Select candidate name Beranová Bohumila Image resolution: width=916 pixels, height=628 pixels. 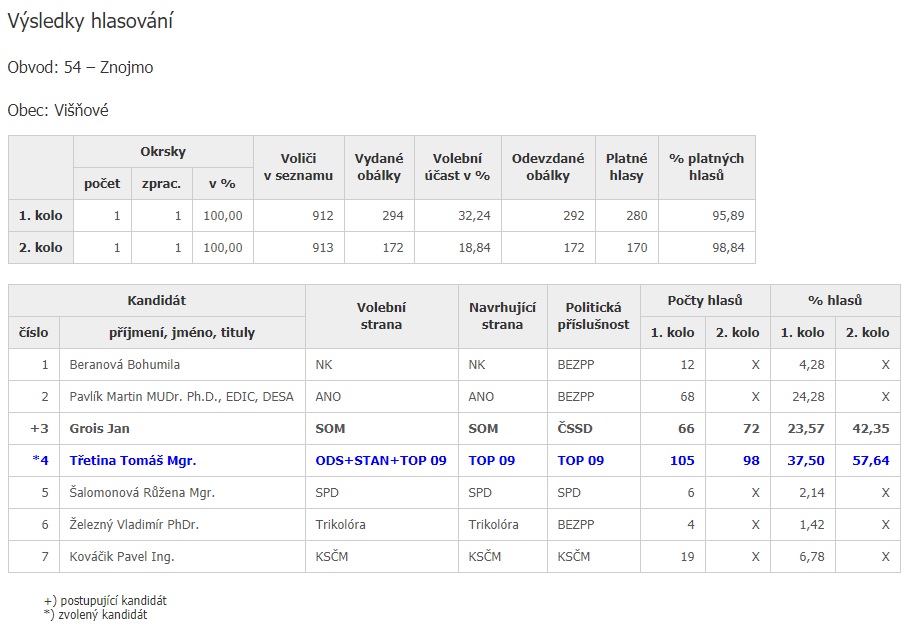tap(124, 365)
